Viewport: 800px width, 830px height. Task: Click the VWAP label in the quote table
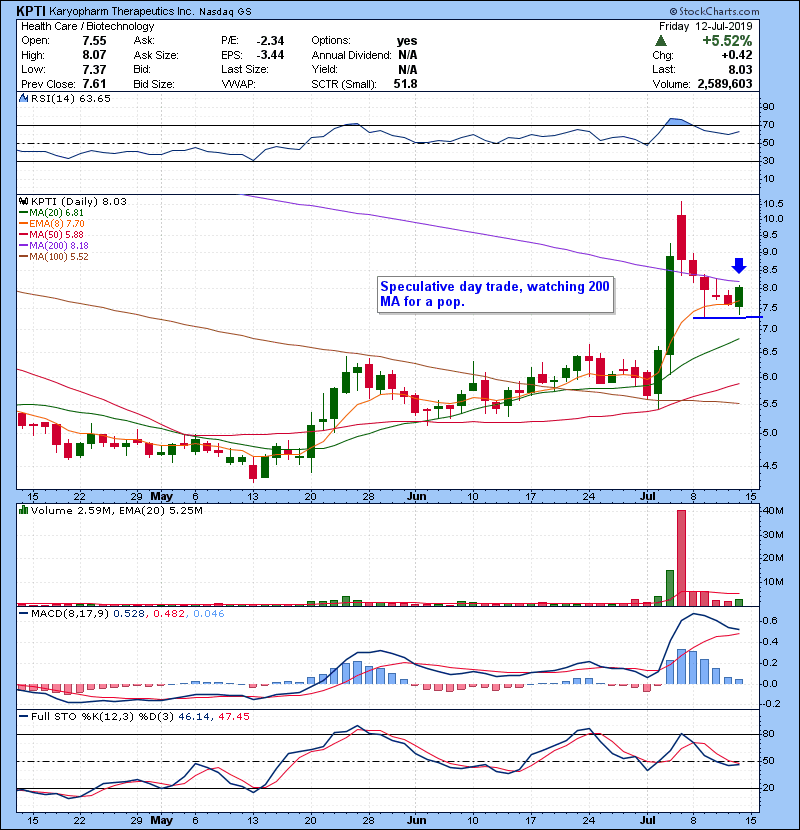coord(238,84)
